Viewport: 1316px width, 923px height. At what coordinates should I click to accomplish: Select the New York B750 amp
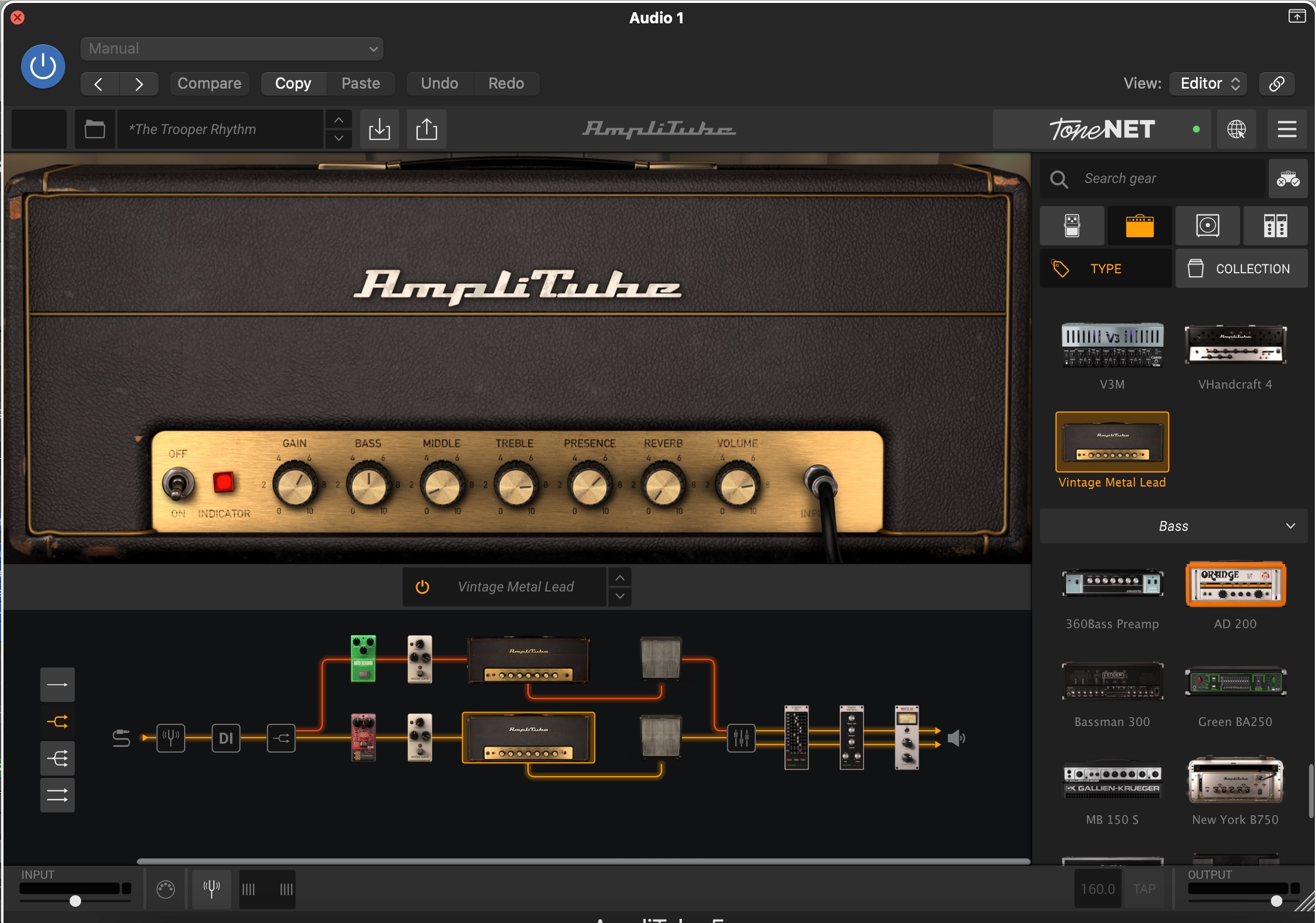click(1236, 779)
